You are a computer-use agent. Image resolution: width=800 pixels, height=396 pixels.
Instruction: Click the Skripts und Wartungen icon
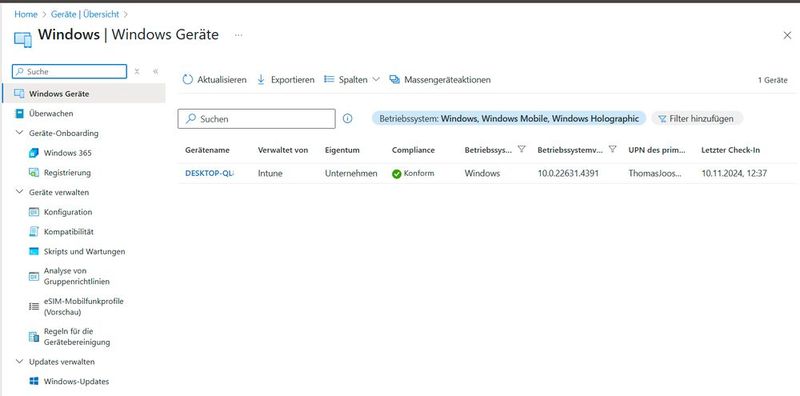[34, 251]
